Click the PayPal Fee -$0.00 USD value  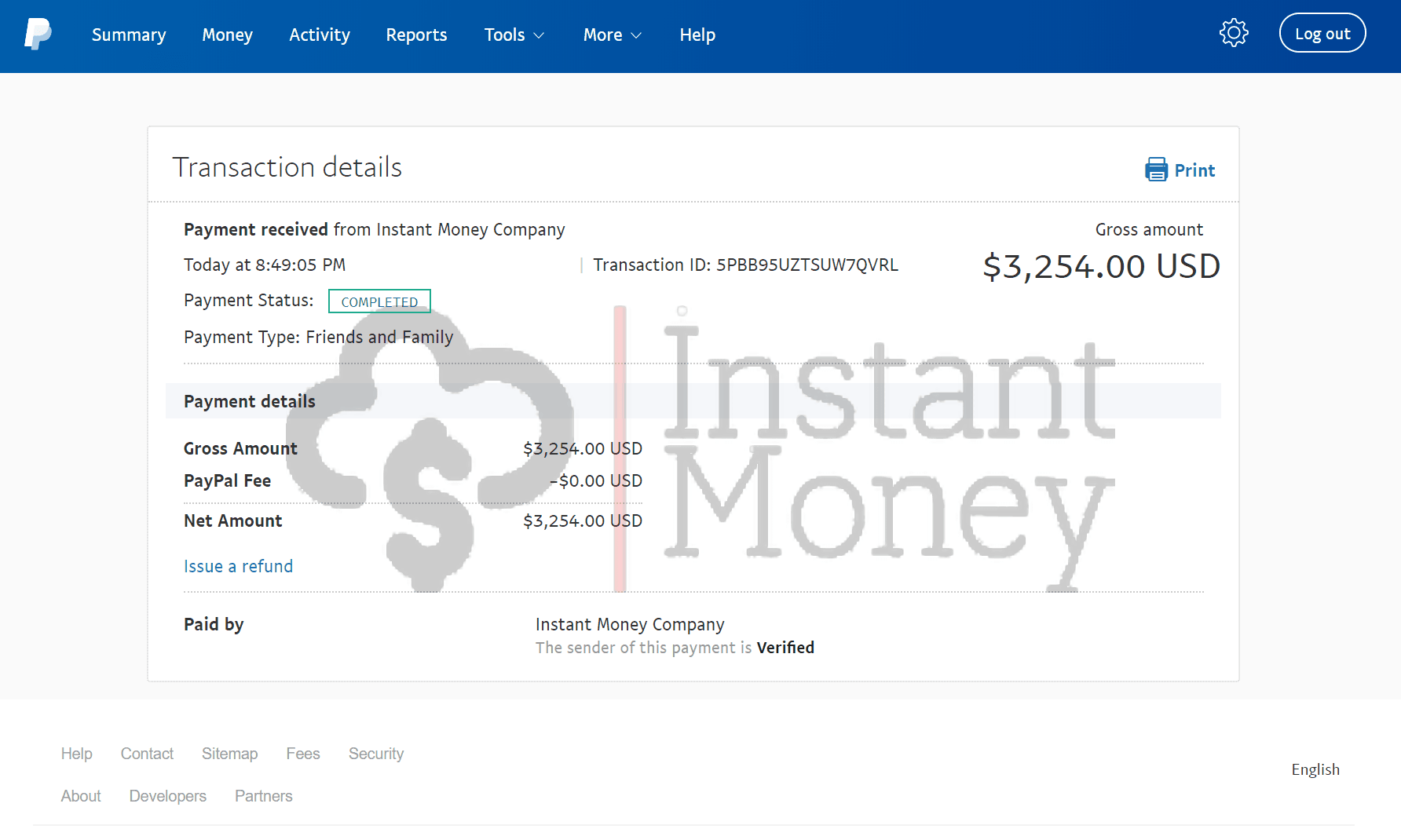click(596, 480)
